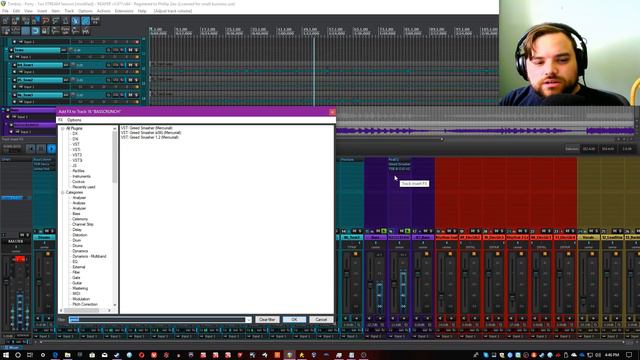Select the Dynamics - Multiband category
The width and height of the screenshot is (640, 360).
(89, 256)
